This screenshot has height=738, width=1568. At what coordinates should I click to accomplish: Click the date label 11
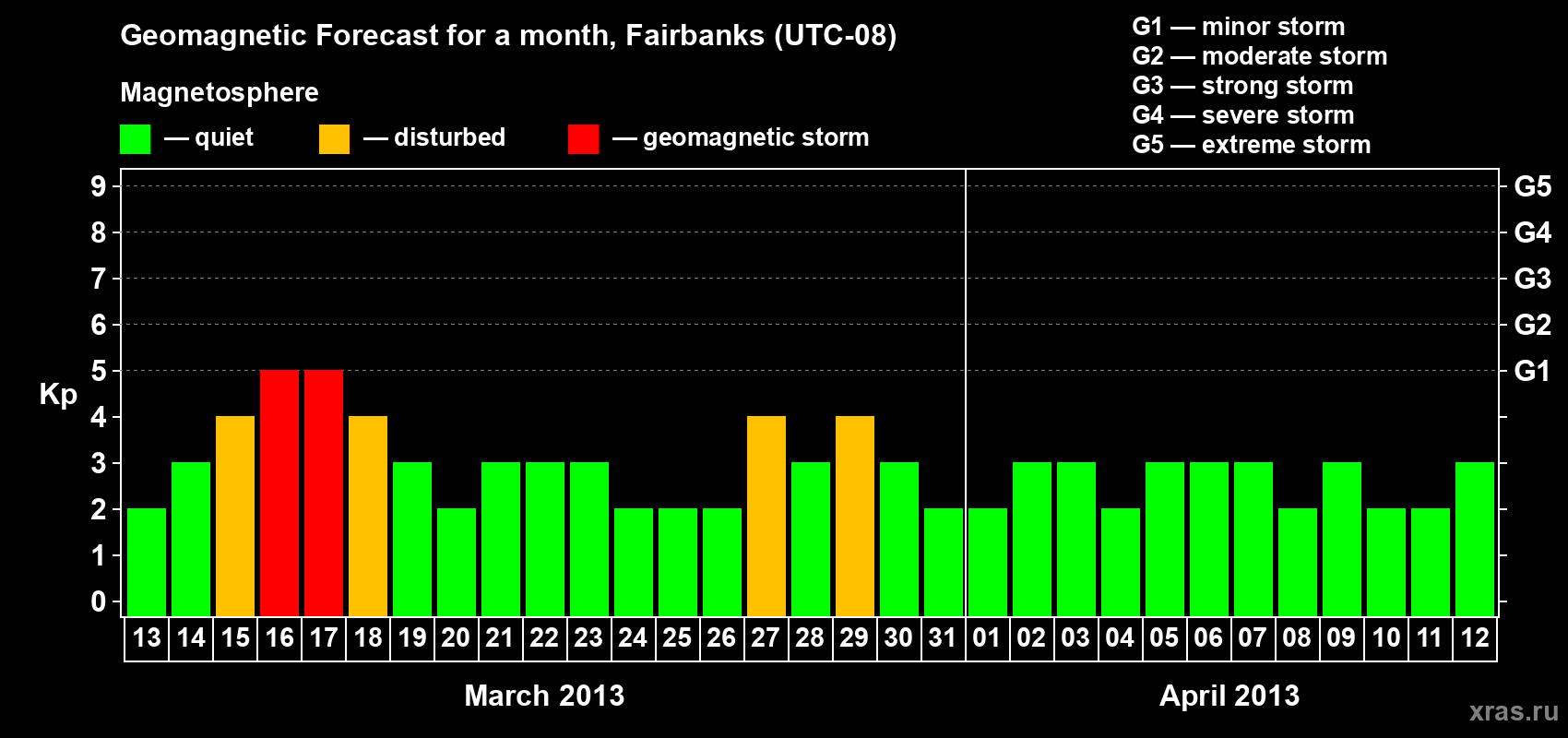(1430, 638)
